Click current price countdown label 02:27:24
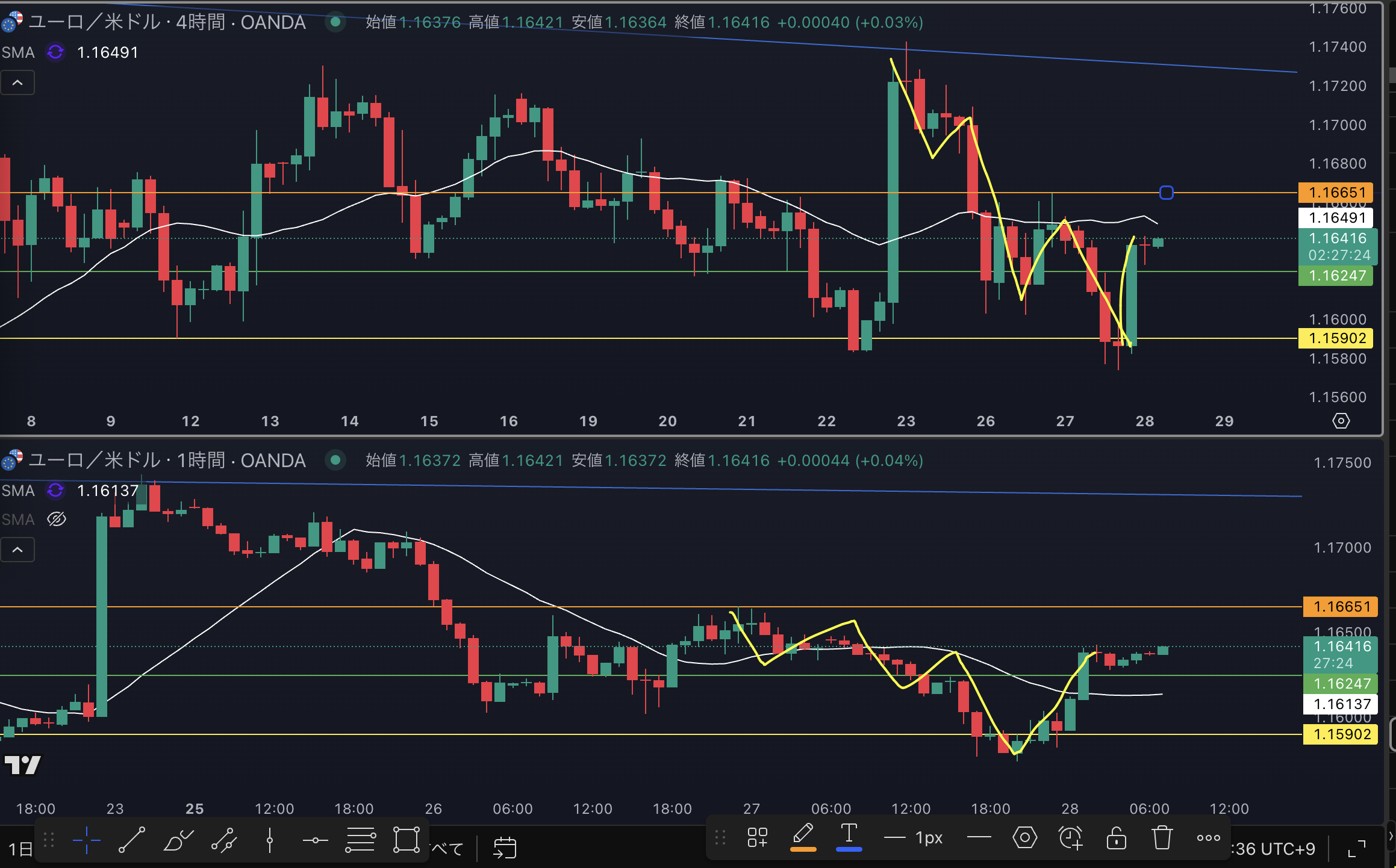The width and height of the screenshot is (1396, 868). (1339, 255)
